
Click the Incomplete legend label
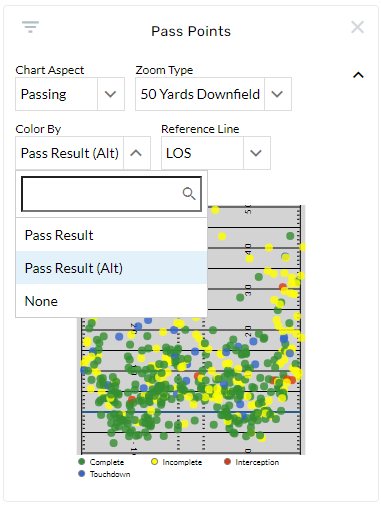[x=182, y=462]
